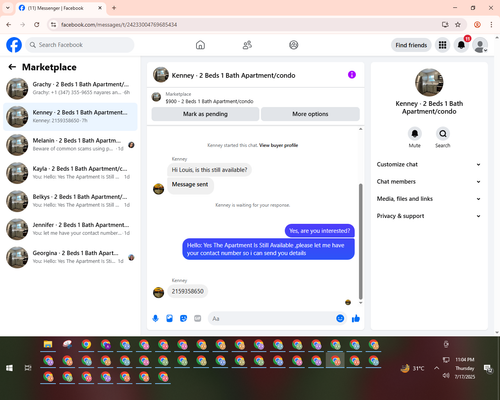This screenshot has width=500, height=400.
Task: Open the emoji picker smiley icon
Action: [x=340, y=318]
